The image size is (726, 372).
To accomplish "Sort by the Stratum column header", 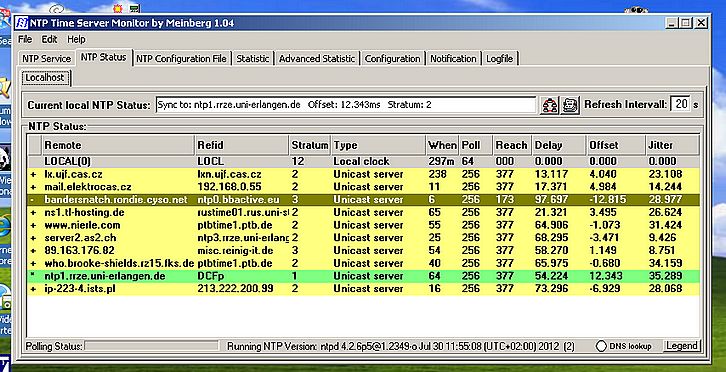I will 310,145.
